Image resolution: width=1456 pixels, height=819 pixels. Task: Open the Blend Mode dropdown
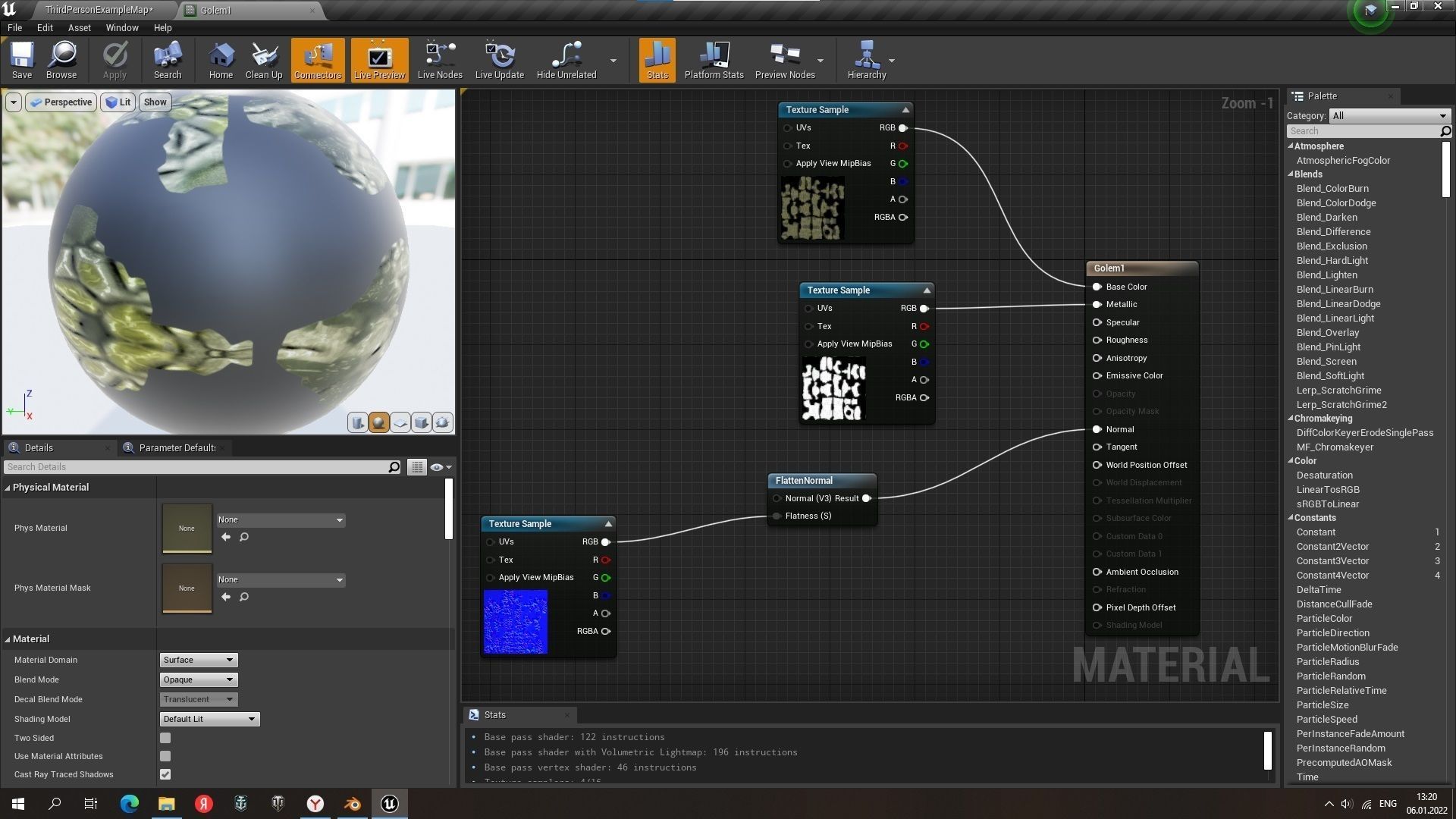tap(198, 679)
